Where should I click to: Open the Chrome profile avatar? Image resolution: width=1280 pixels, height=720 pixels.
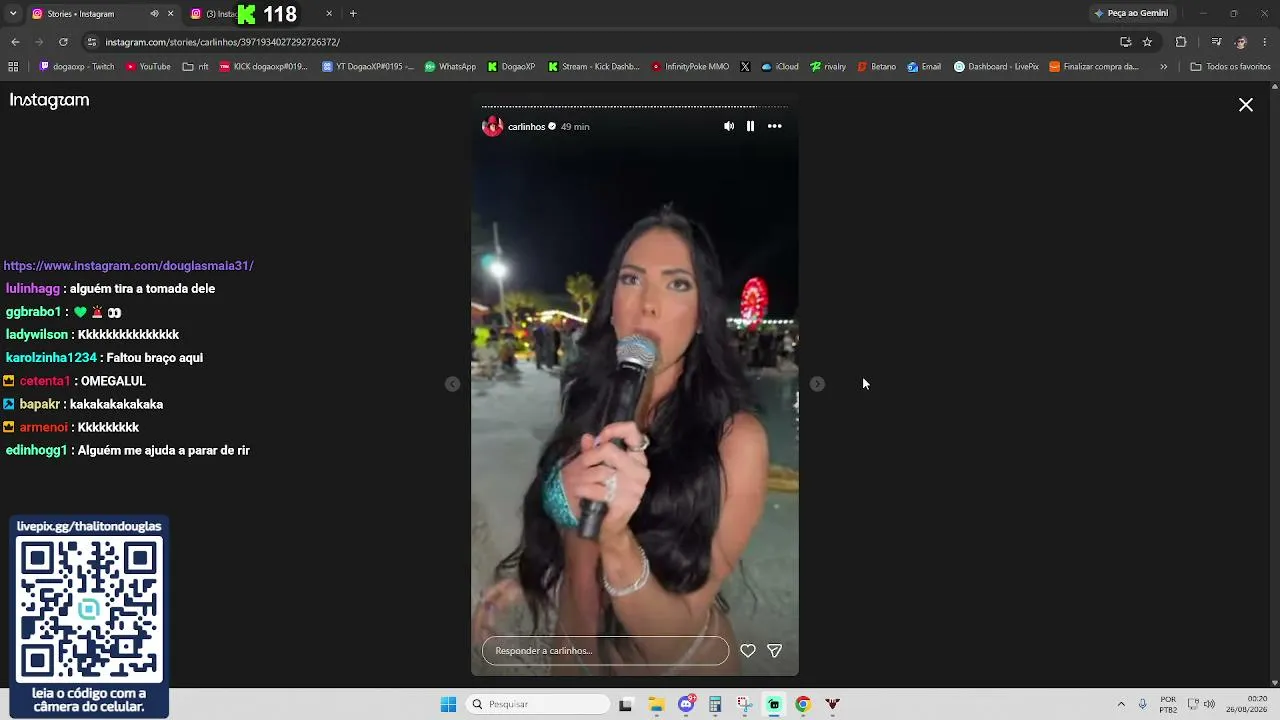click(1241, 42)
